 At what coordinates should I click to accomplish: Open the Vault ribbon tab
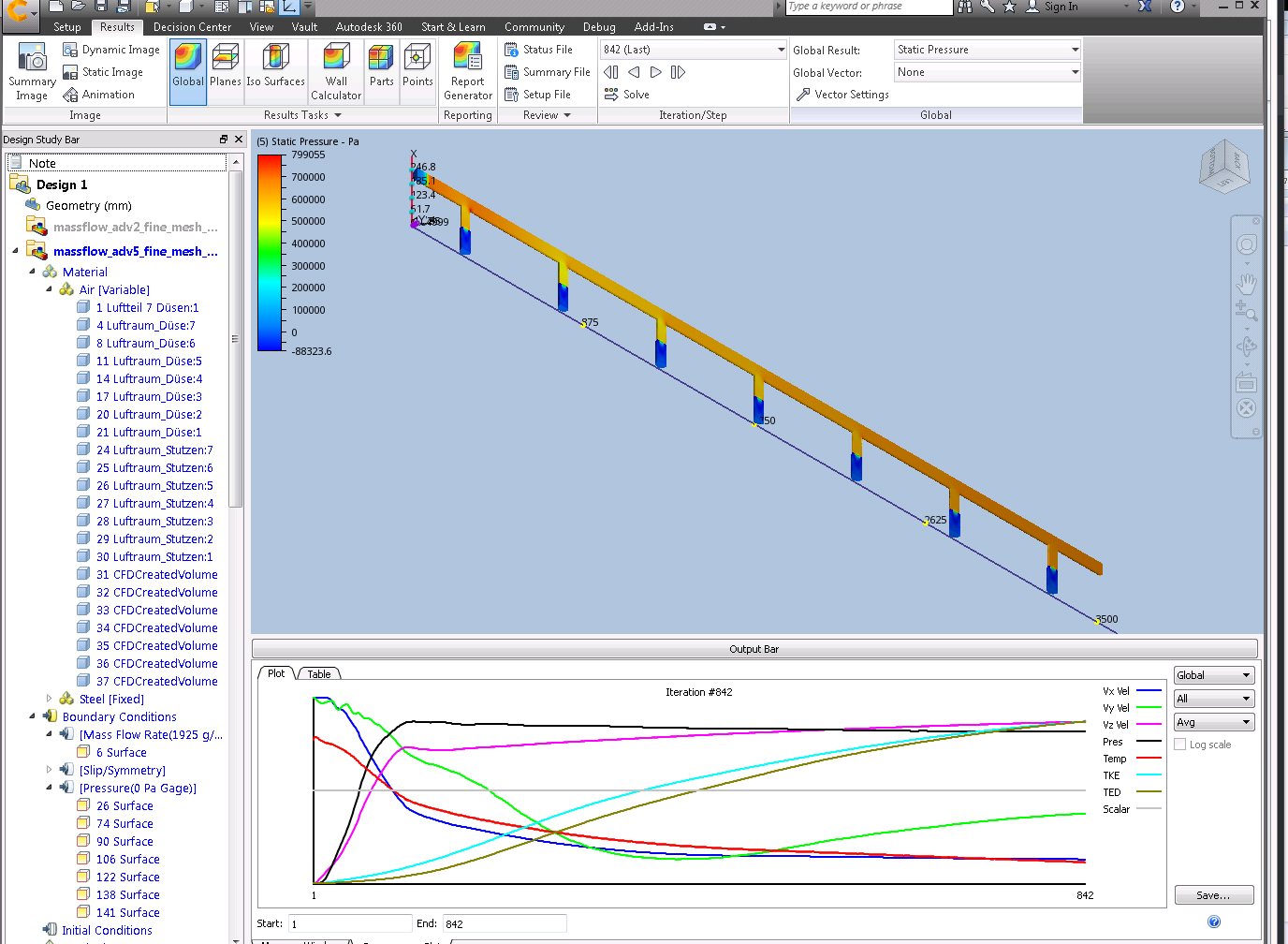coord(304,27)
